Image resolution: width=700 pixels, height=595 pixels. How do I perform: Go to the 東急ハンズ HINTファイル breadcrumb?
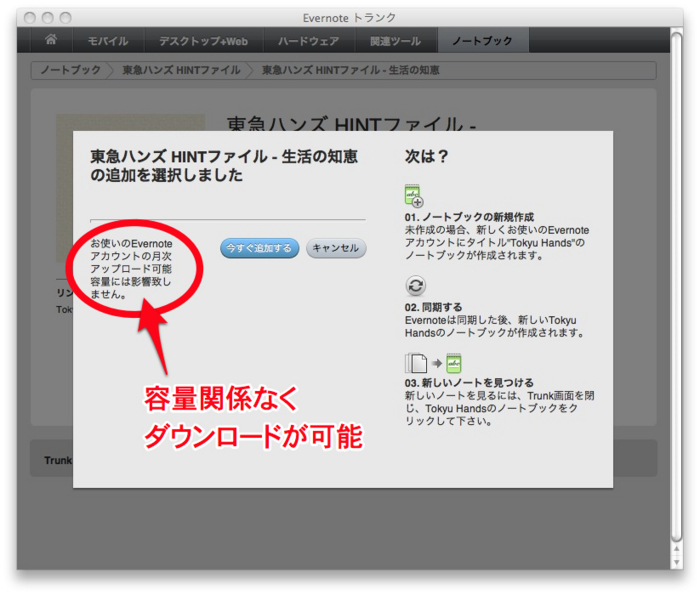click(x=181, y=70)
